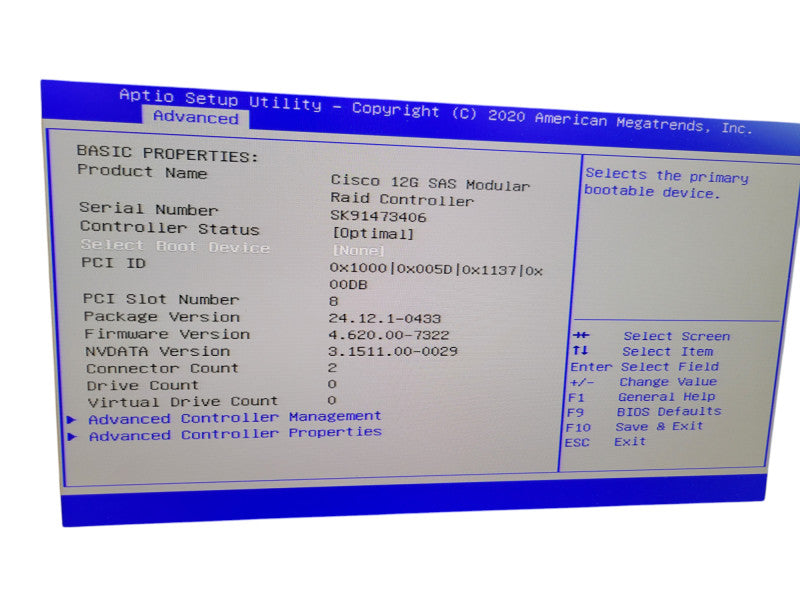
Task: Open Advanced Controller Properties submenu
Action: tap(235, 434)
